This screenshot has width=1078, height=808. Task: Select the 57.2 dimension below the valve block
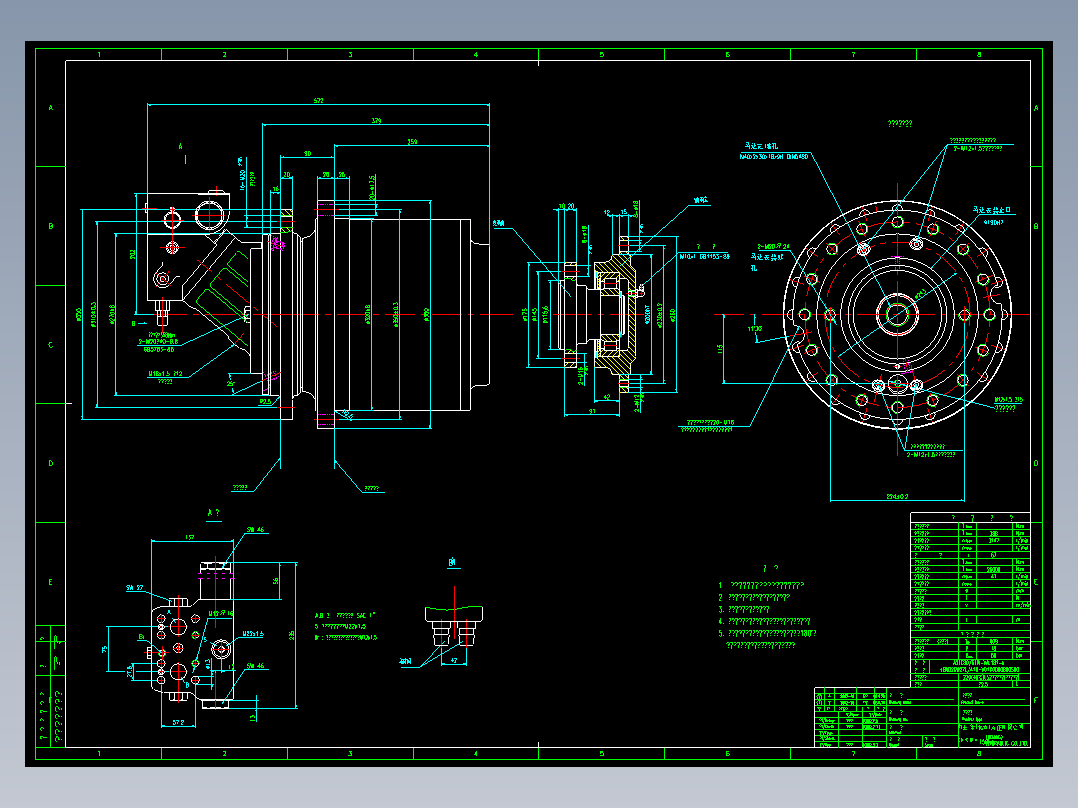pos(178,722)
